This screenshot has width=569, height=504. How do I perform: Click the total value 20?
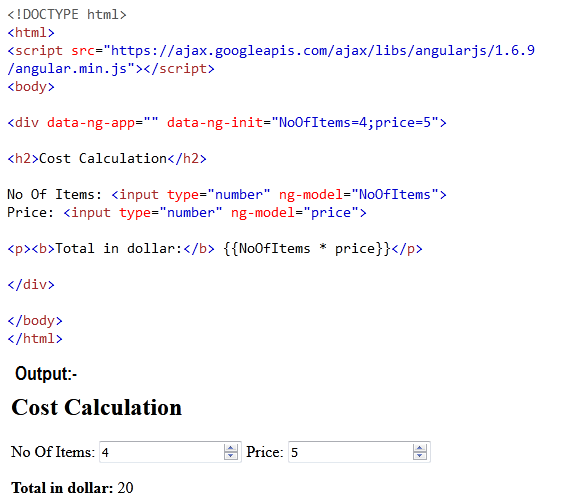(125, 488)
